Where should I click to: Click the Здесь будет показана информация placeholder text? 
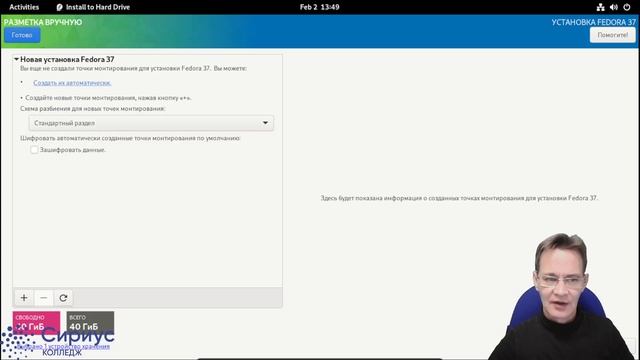459,198
